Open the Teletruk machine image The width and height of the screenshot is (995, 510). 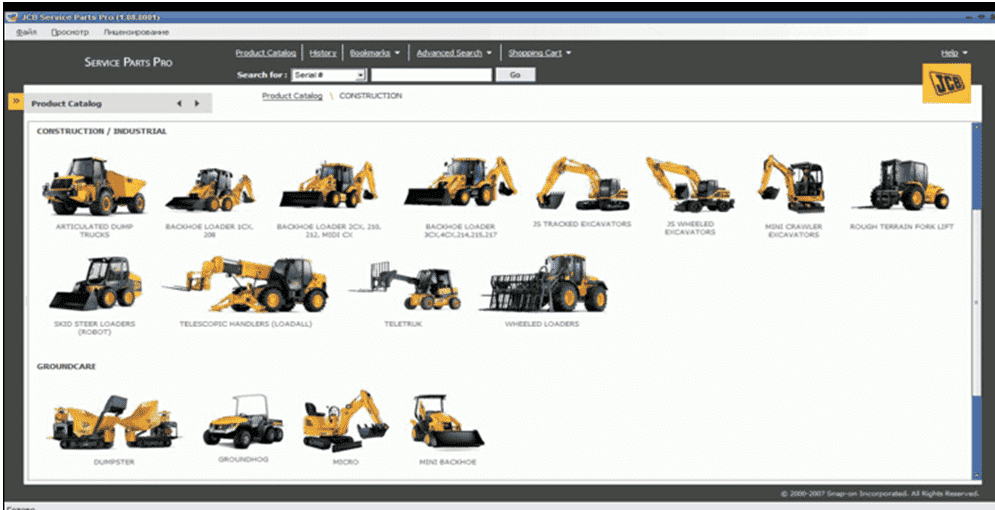405,286
